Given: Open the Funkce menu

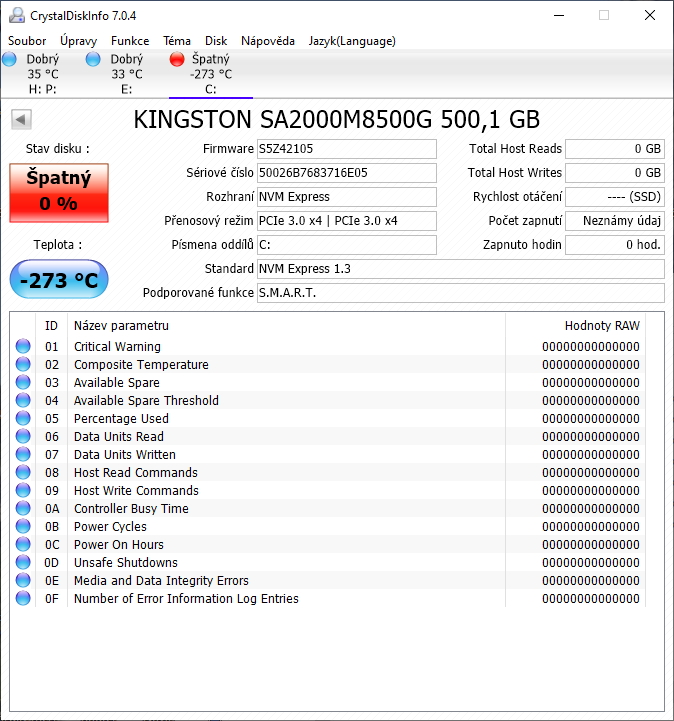Looking at the screenshot, I should 130,41.
